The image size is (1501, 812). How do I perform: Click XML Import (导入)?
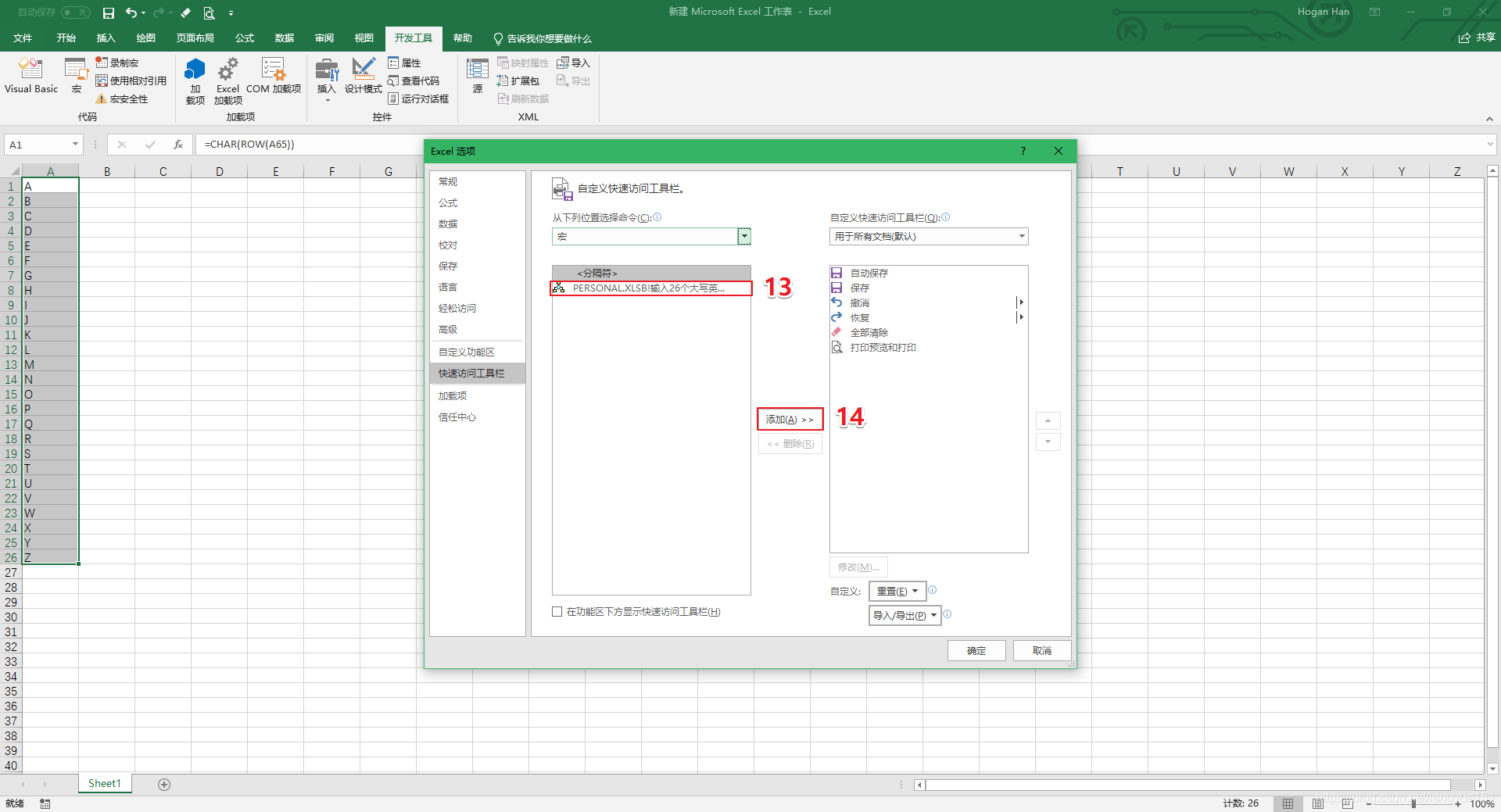573,63
